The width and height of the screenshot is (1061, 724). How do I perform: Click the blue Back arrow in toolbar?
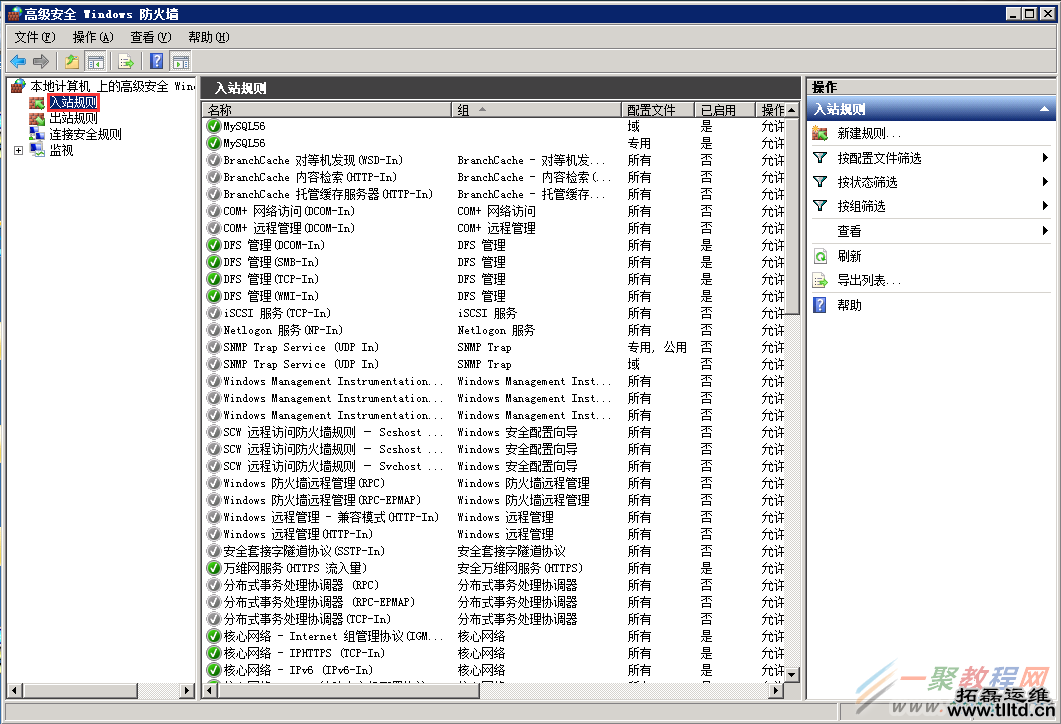tap(18, 61)
